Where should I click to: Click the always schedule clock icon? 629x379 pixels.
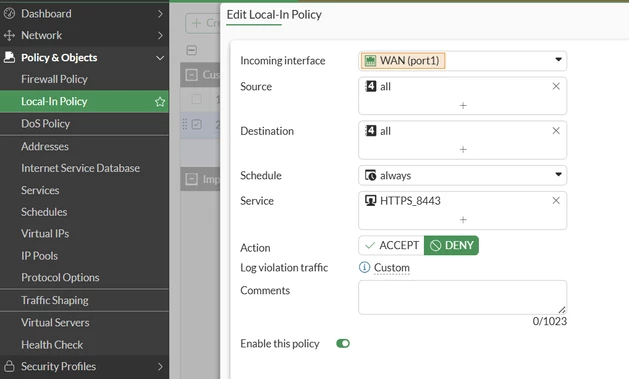pos(370,175)
